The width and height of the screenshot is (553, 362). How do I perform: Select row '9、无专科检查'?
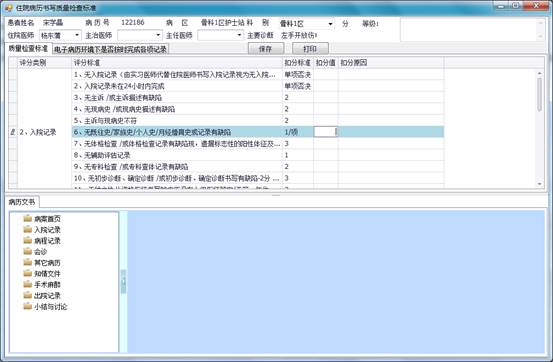(x=177, y=167)
